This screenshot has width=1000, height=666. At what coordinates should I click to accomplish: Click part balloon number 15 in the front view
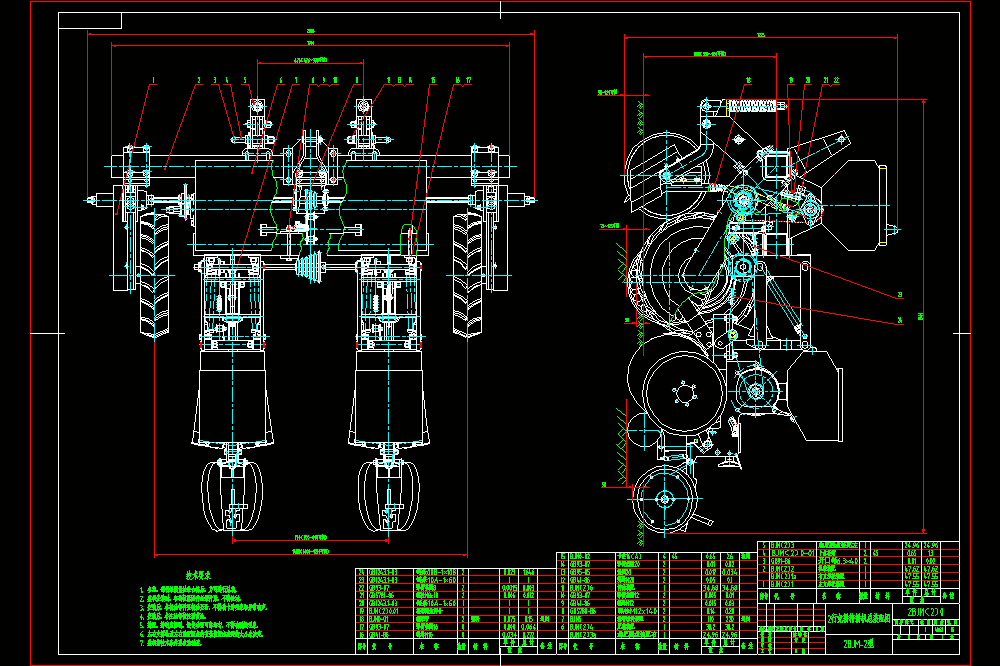[x=433, y=80]
